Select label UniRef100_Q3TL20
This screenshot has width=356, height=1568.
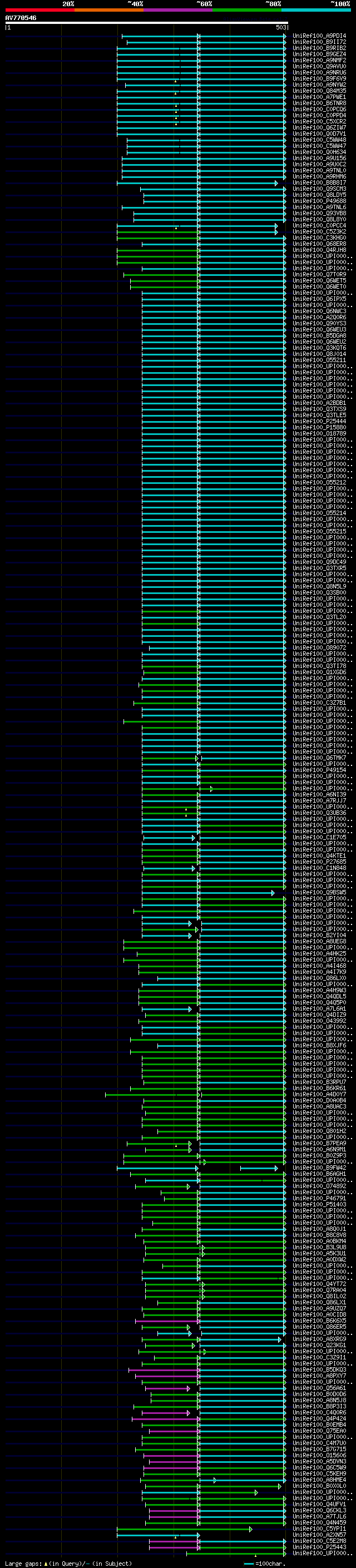tap(319, 617)
